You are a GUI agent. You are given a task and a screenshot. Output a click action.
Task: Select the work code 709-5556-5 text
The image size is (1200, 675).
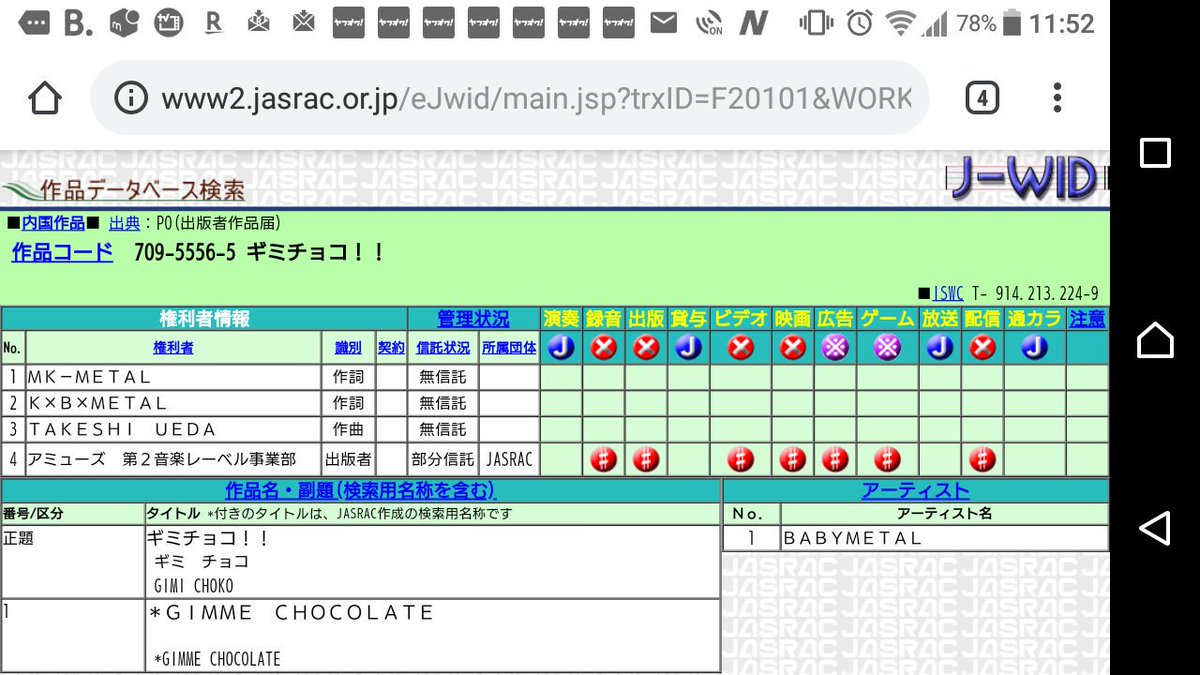coord(185,252)
